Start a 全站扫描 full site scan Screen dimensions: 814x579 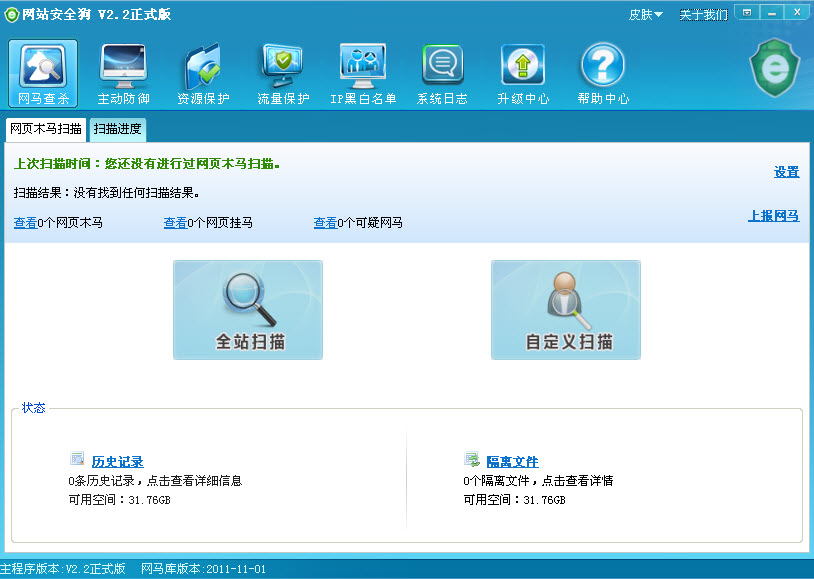coord(247,310)
